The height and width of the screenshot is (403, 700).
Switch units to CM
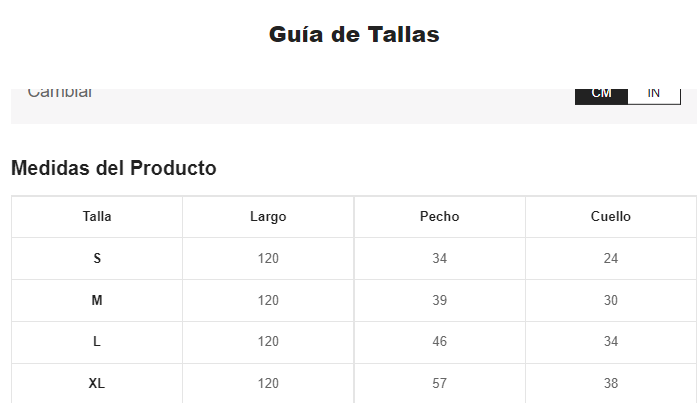[601, 94]
